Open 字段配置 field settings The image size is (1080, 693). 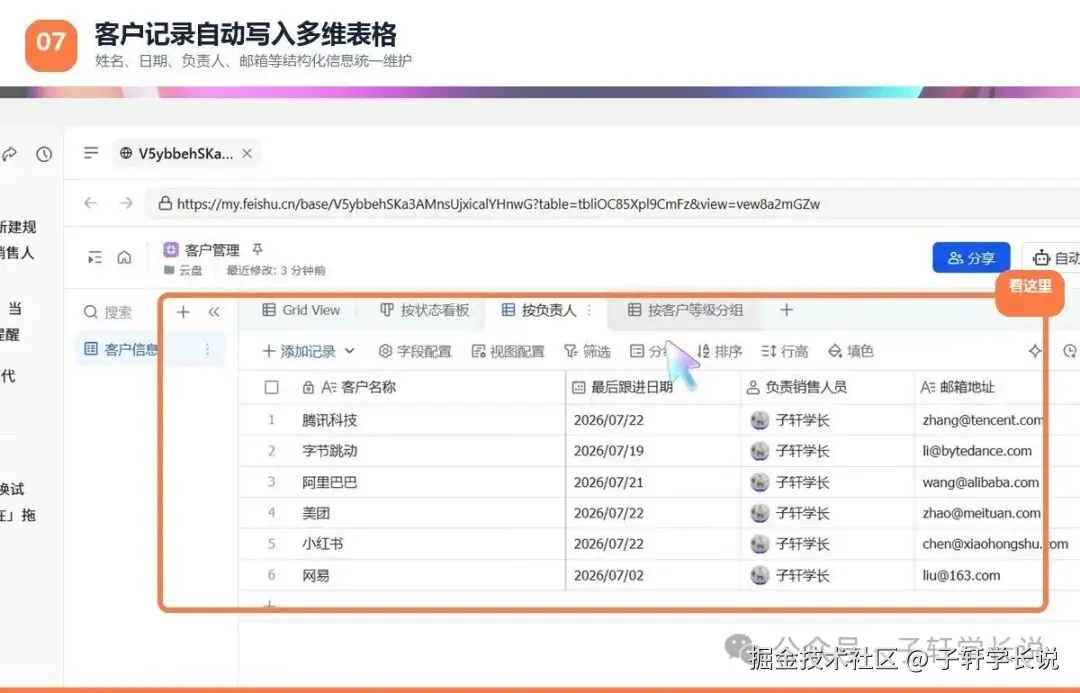click(x=415, y=351)
